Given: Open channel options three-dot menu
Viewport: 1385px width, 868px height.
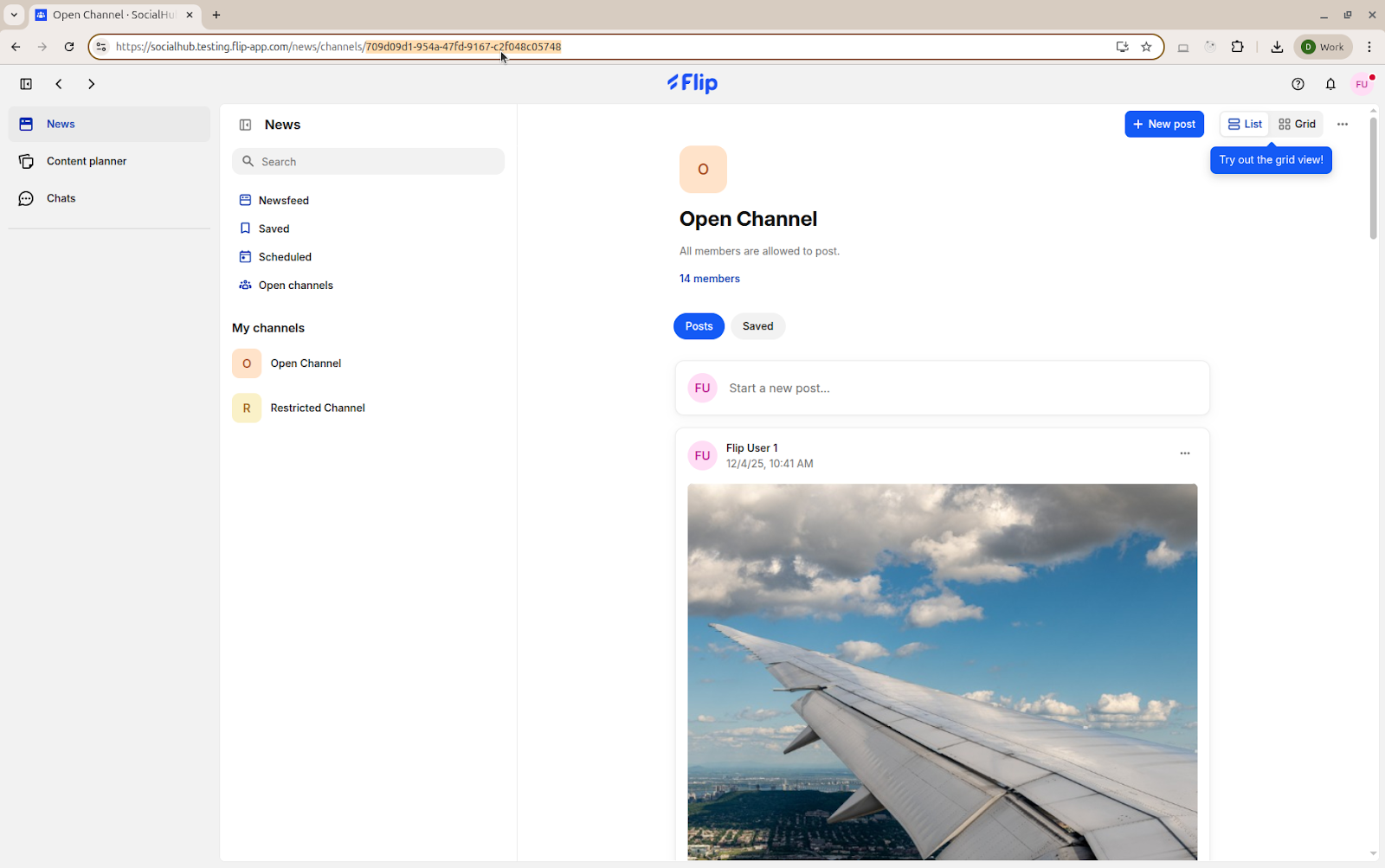Looking at the screenshot, I should [x=1343, y=124].
